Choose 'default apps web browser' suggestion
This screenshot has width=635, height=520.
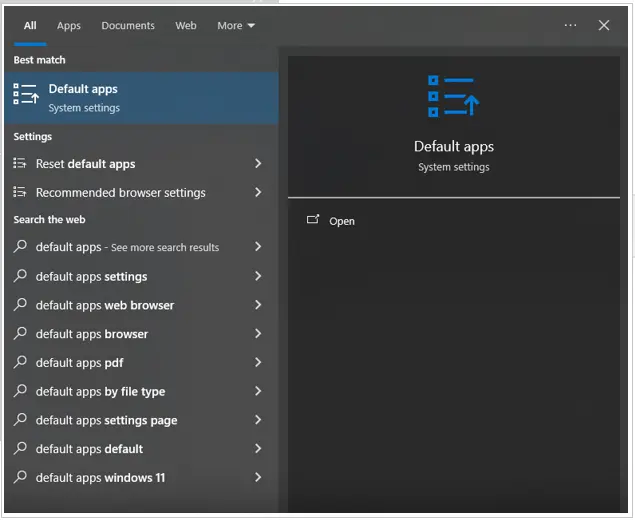(x=141, y=305)
